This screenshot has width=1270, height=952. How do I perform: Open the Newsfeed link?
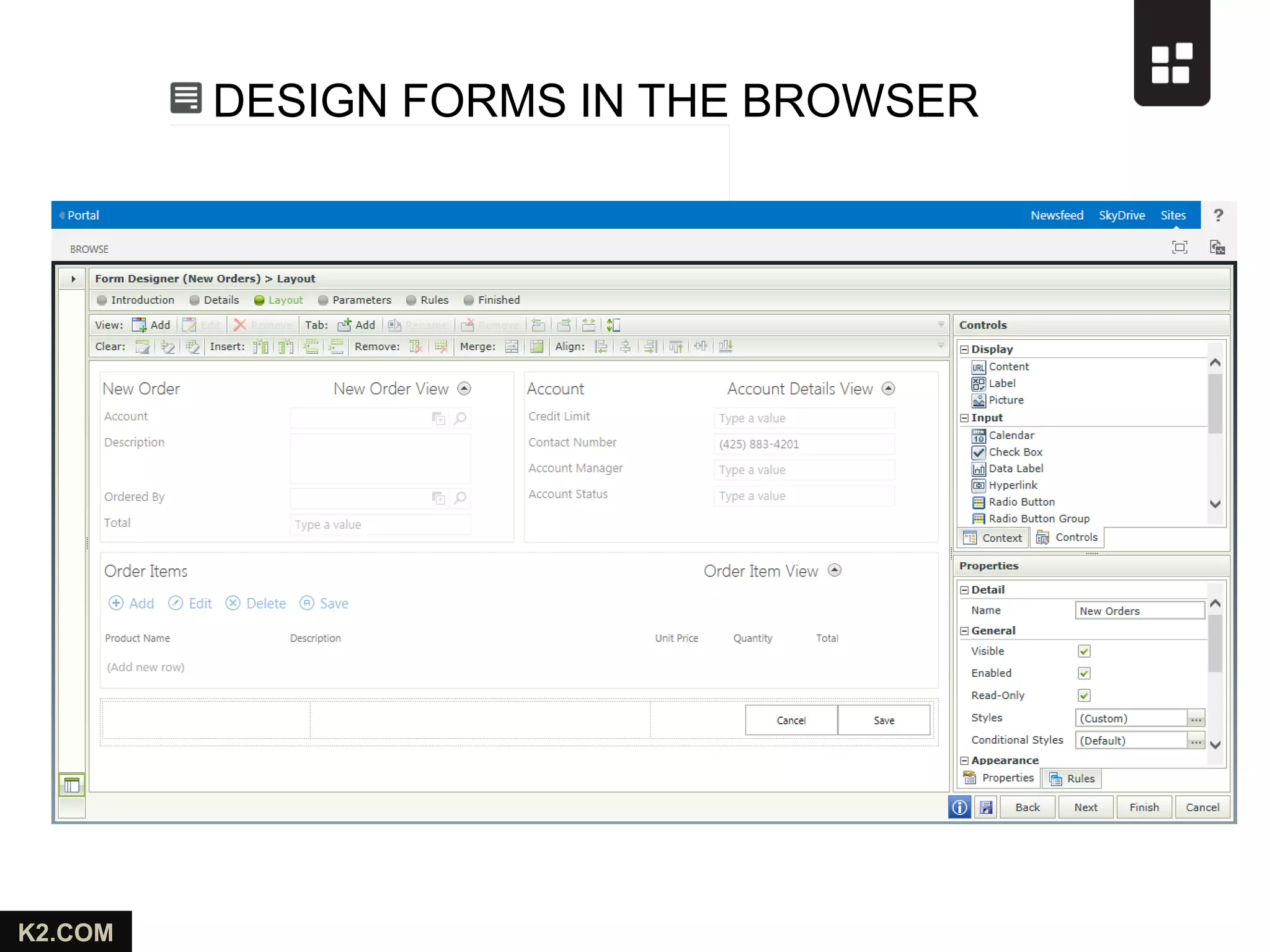coord(1057,215)
